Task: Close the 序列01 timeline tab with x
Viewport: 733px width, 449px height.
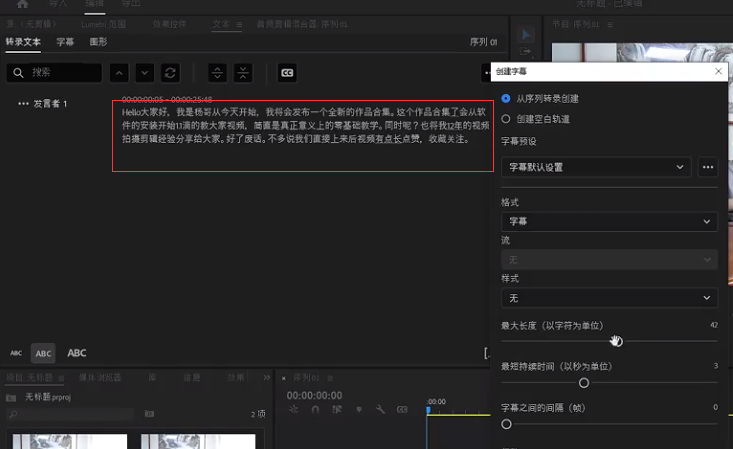Action: point(284,378)
